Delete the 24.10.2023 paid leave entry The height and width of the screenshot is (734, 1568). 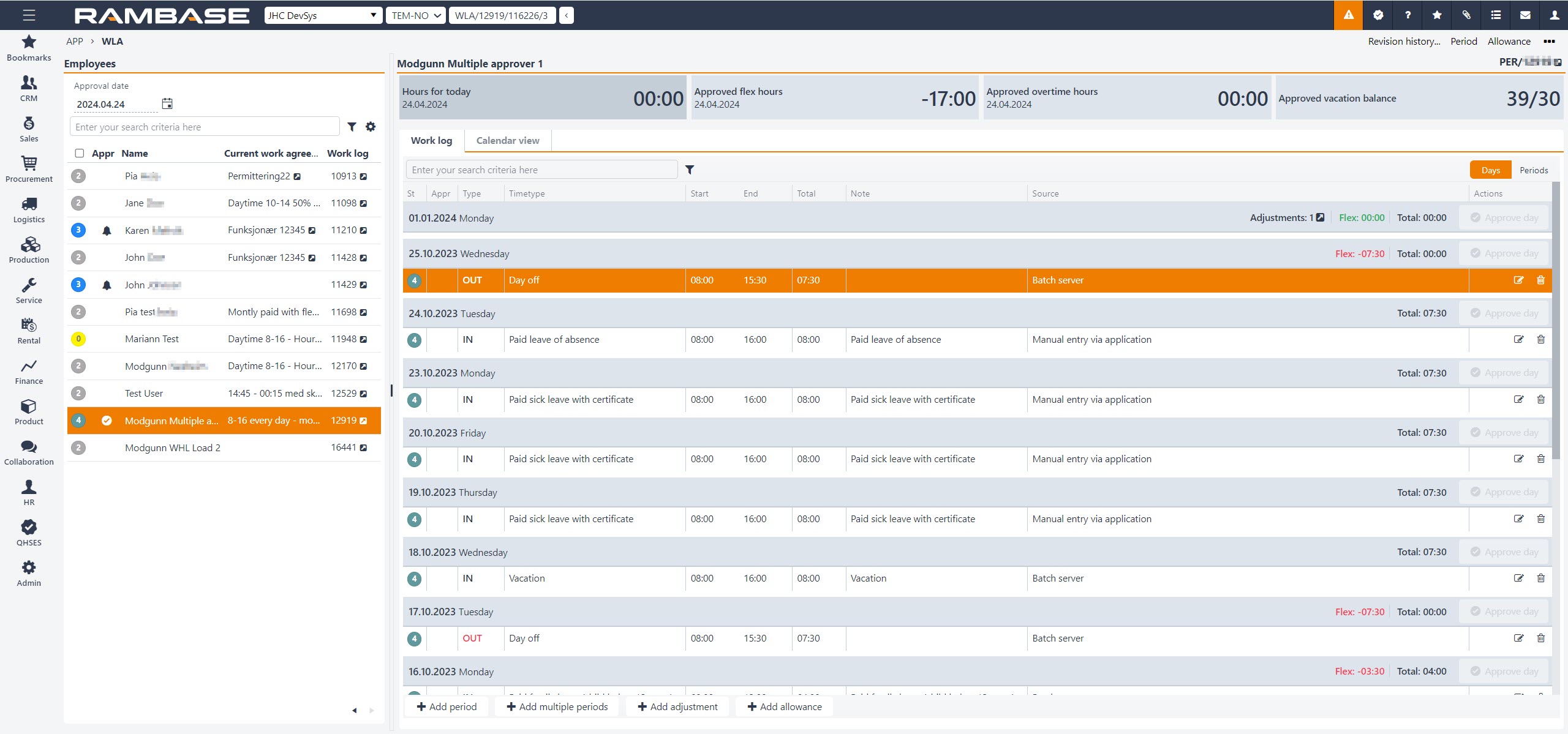[1540, 339]
